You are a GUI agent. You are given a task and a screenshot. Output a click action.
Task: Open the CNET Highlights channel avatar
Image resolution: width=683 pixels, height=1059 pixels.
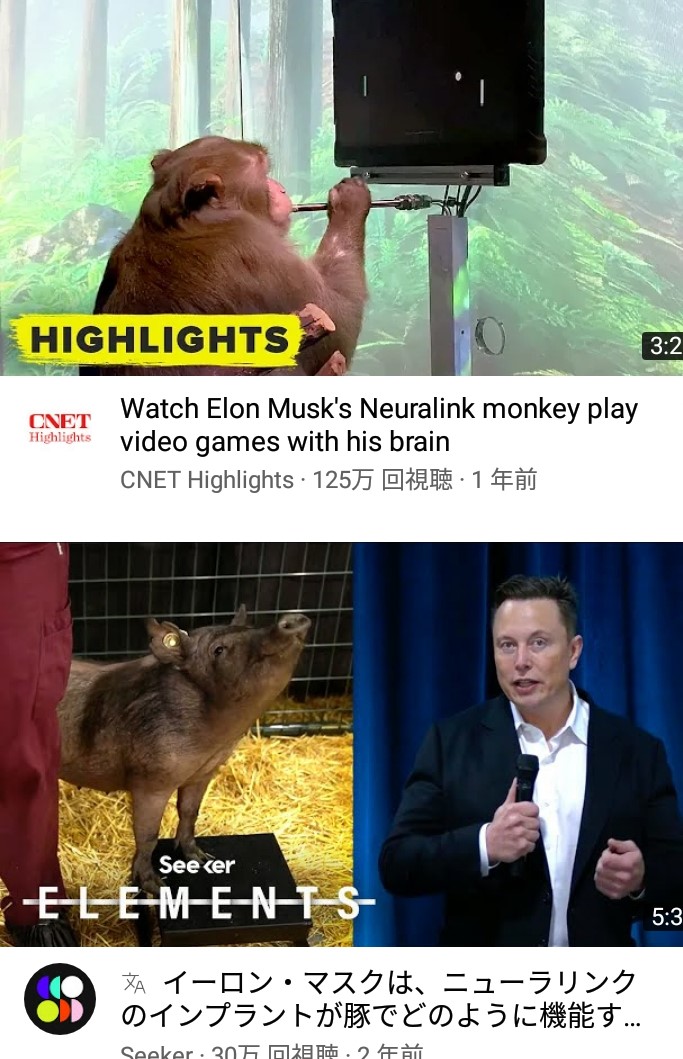pyautogui.click(x=59, y=428)
